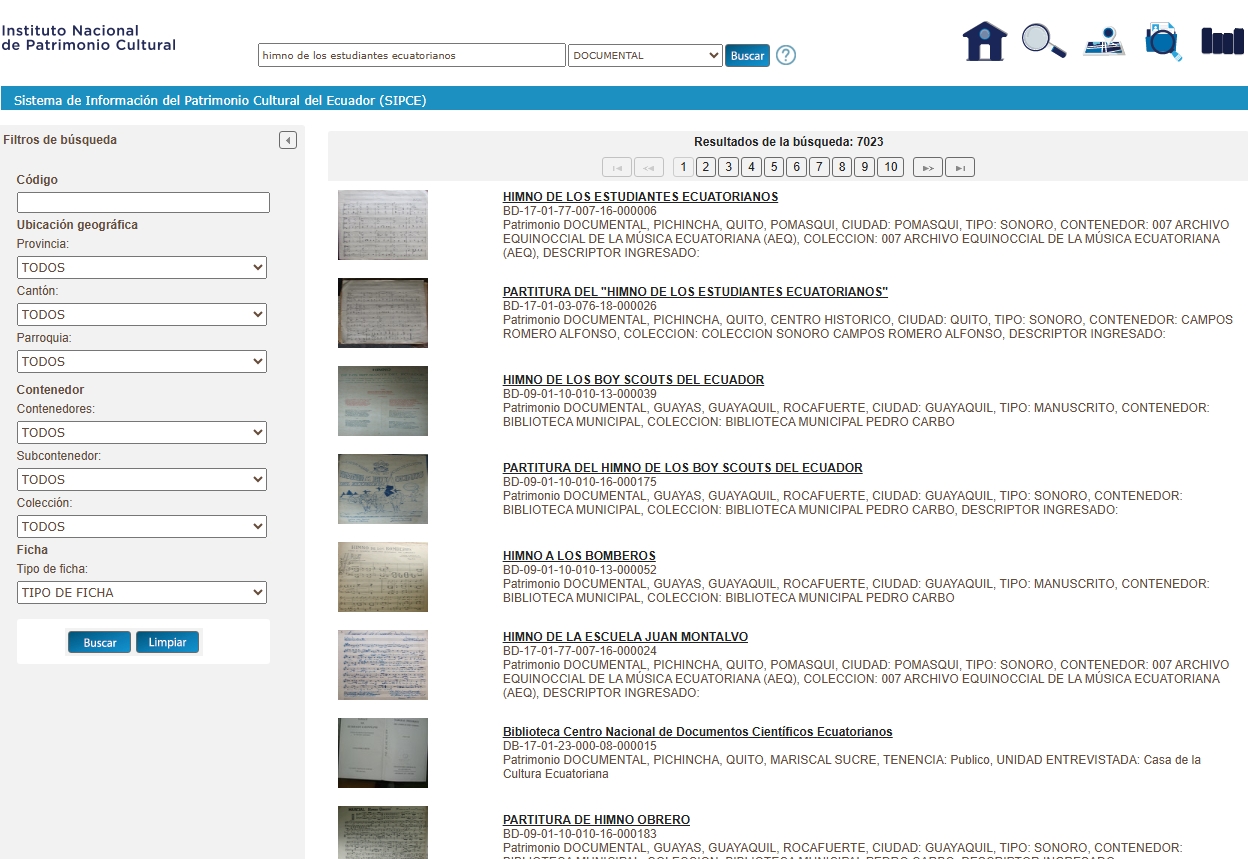Jump to the last results page
Image resolution: width=1248 pixels, height=859 pixels.
(x=960, y=168)
